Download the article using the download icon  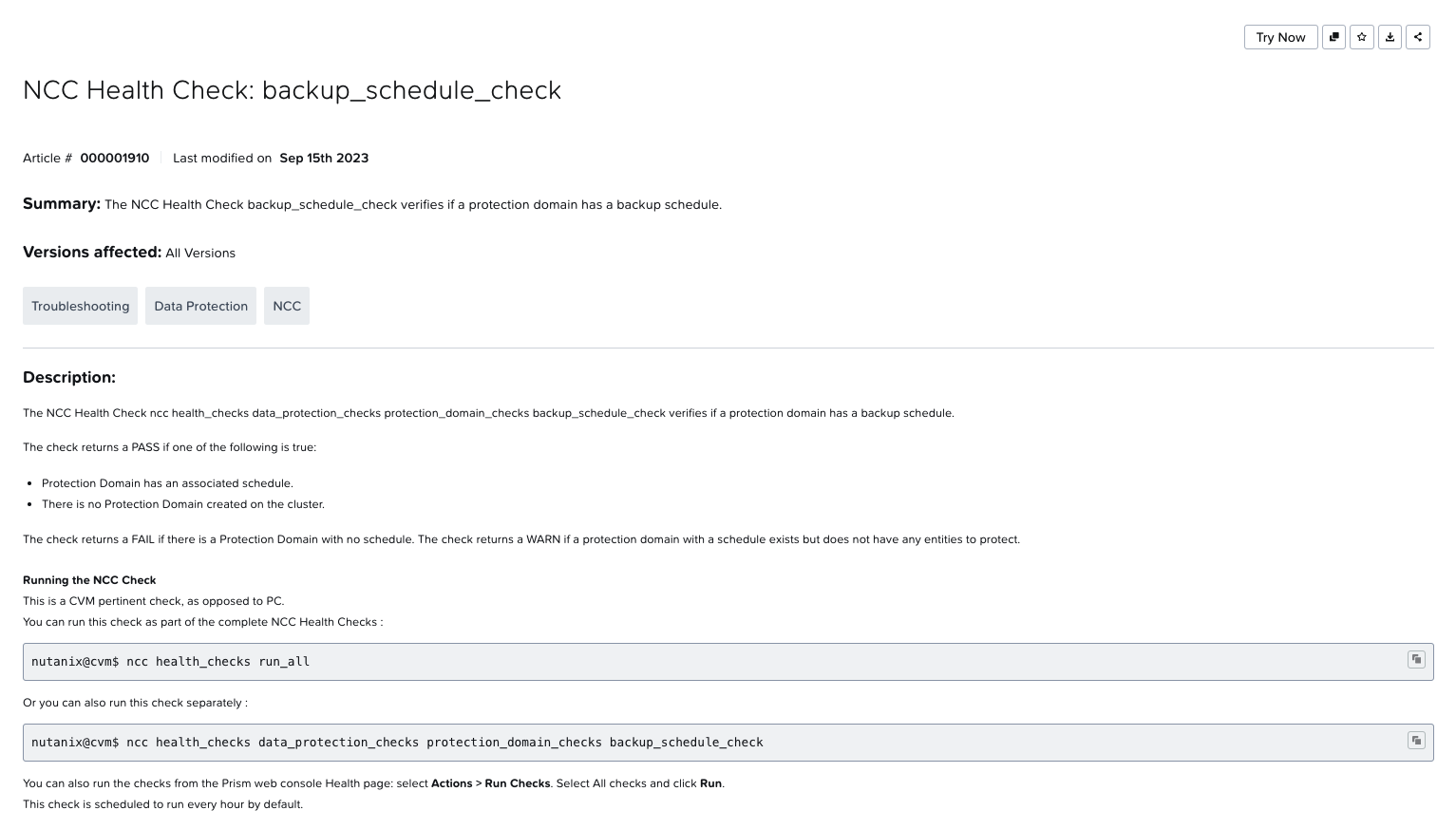click(1390, 37)
